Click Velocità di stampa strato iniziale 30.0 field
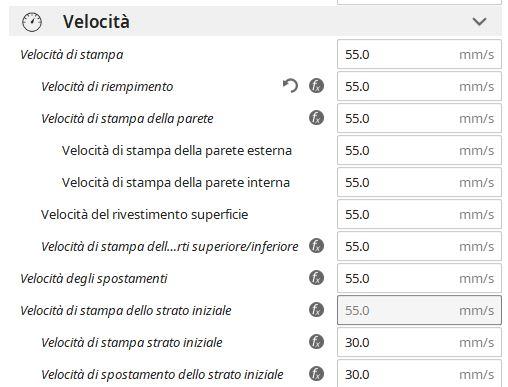508x387 pixels. coord(419,342)
